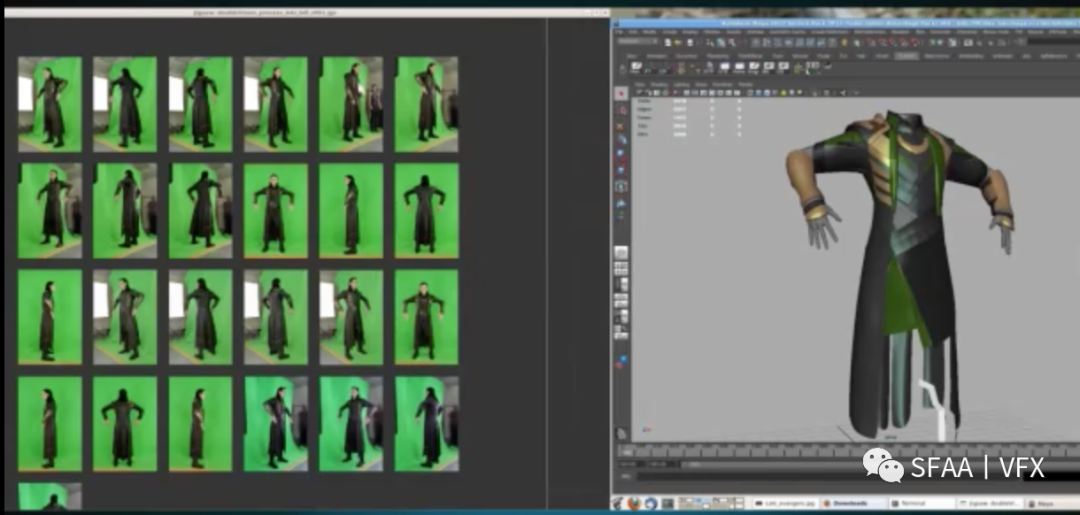Activate the Paint Selection tool in toolbox
This screenshot has width=1080, height=515.
[x=621, y=124]
